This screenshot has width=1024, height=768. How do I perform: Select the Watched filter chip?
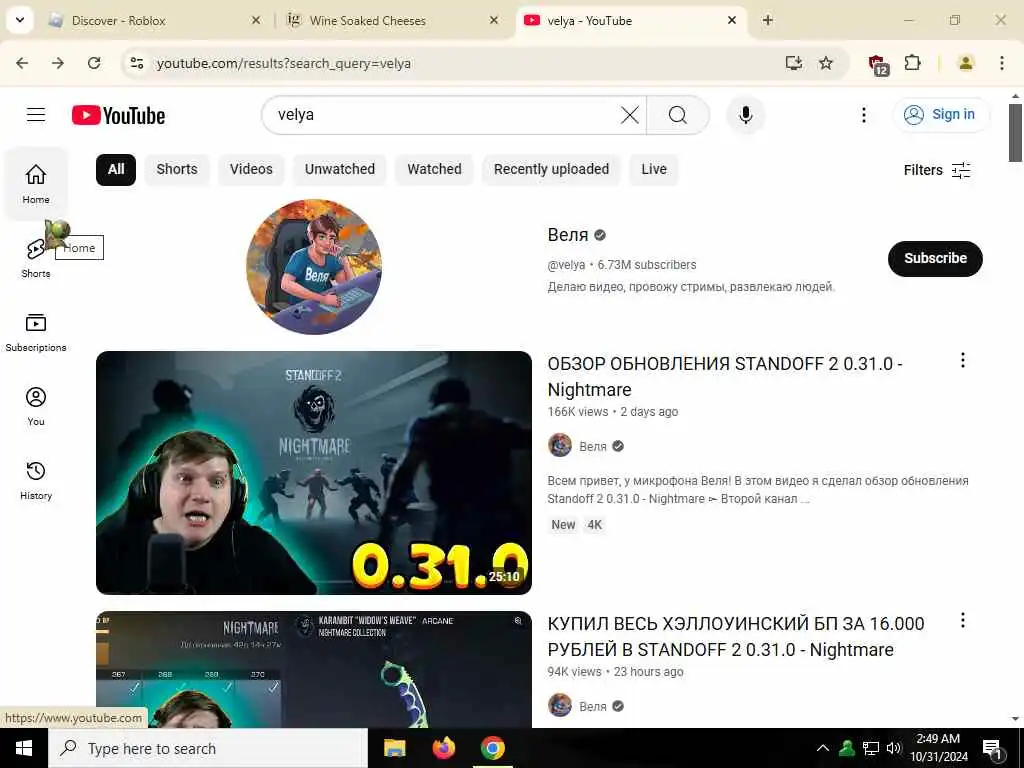pyautogui.click(x=434, y=170)
